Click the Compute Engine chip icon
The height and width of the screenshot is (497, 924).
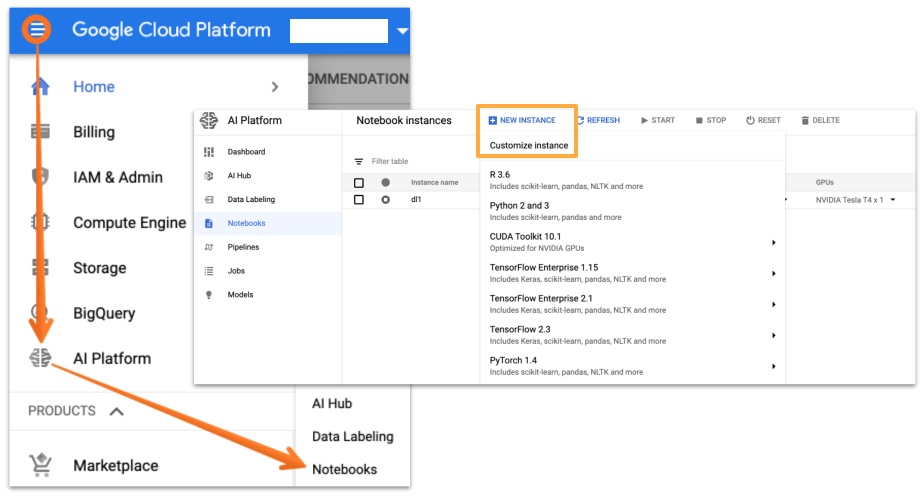(x=40, y=222)
